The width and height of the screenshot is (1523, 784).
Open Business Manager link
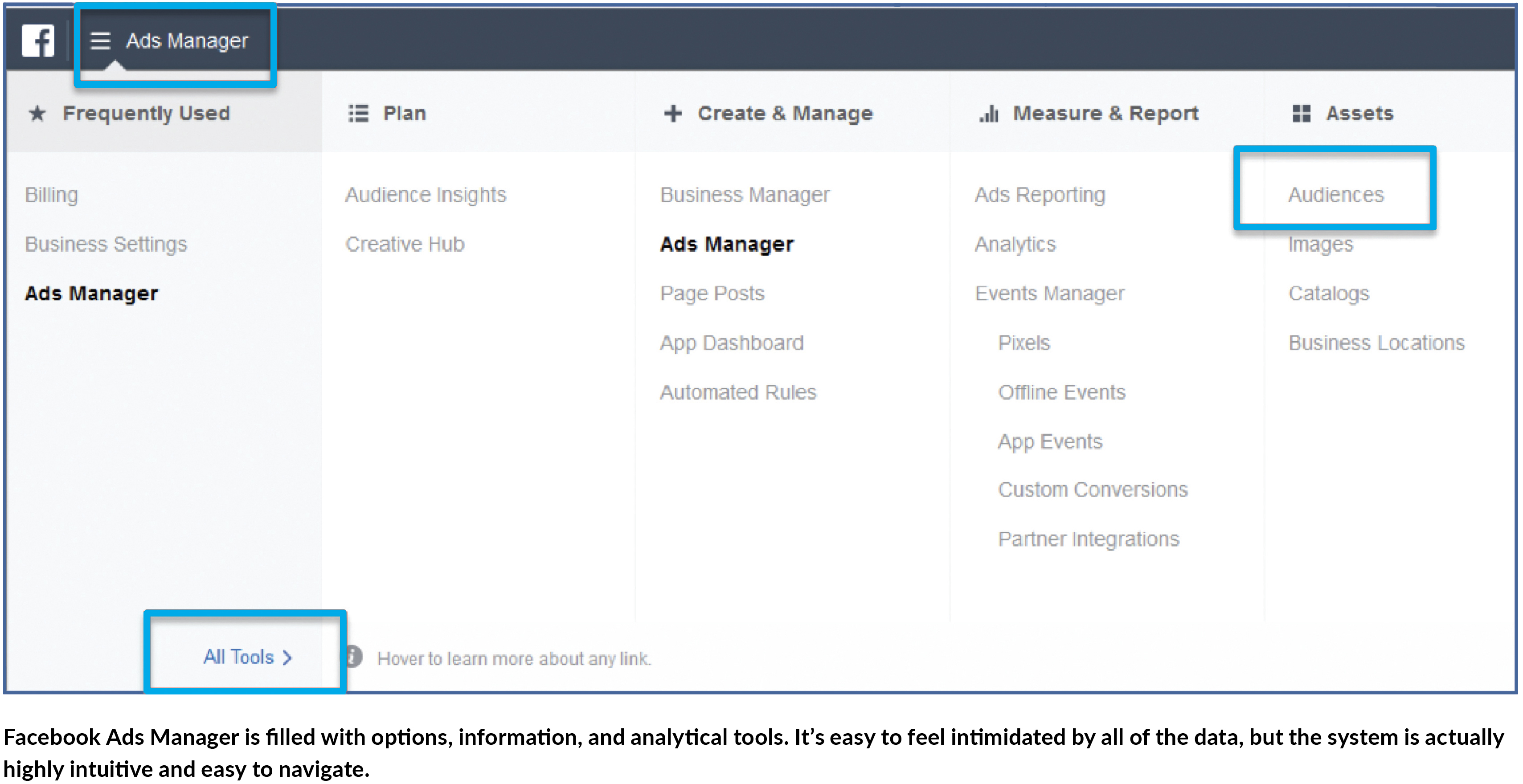pyautogui.click(x=745, y=195)
